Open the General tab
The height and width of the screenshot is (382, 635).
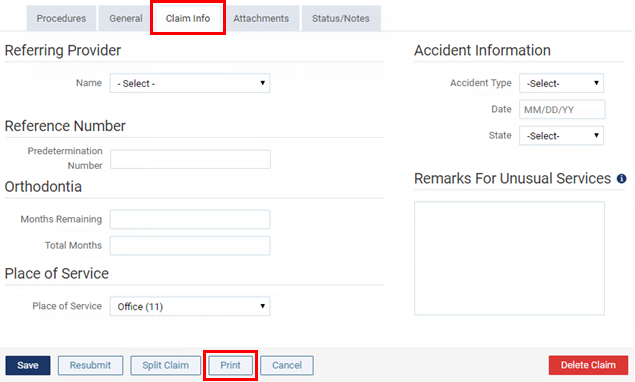click(x=126, y=18)
